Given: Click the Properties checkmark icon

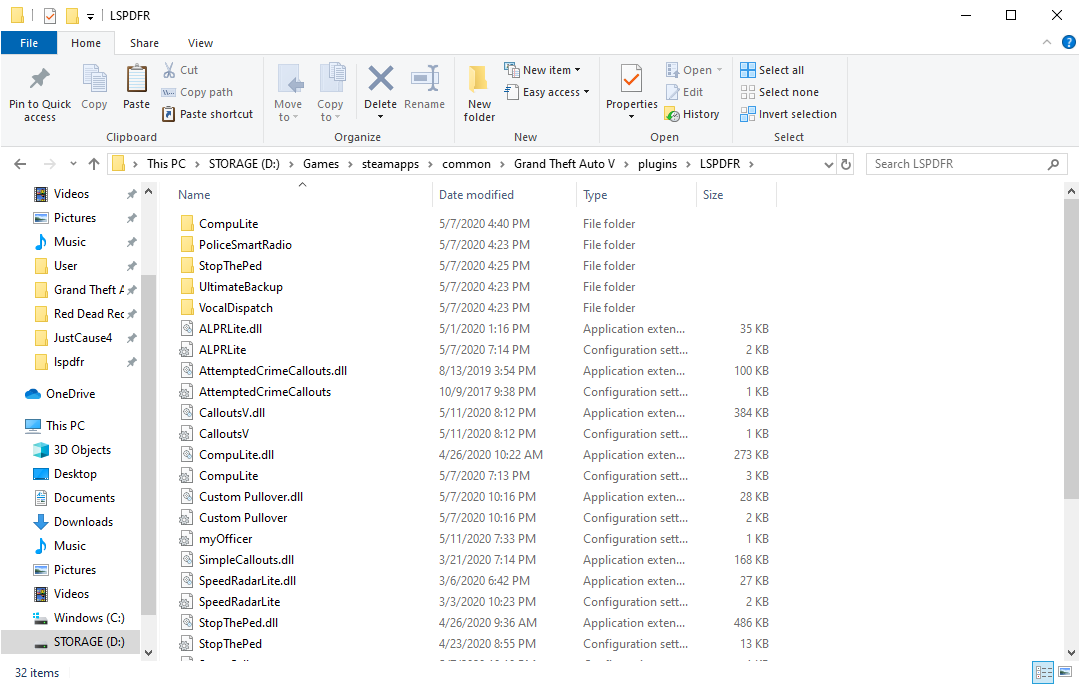Looking at the screenshot, I should click(631, 79).
